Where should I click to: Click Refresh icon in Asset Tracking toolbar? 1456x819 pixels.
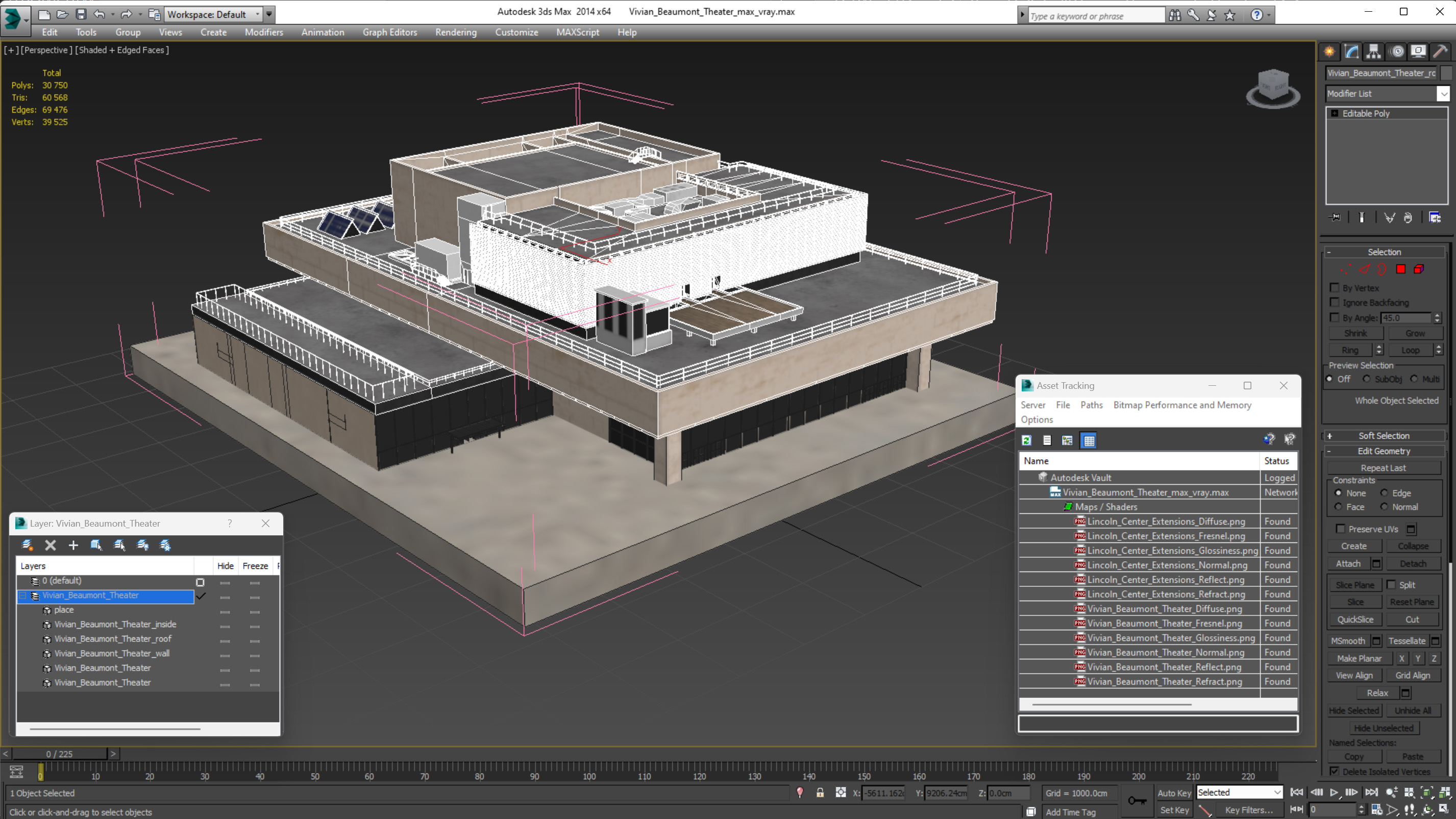[x=1027, y=440]
